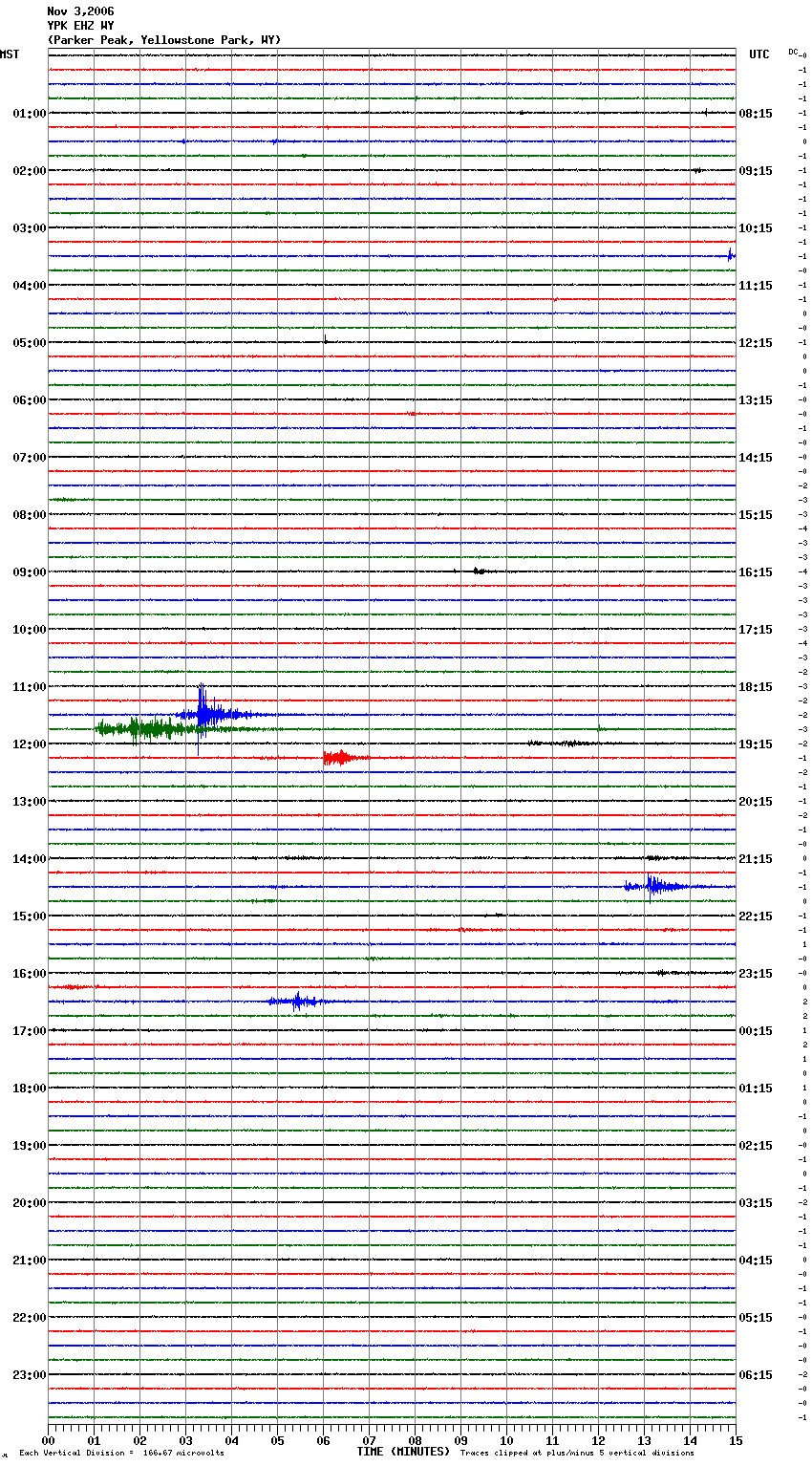The image size is (812, 1466).
Task: Click the "MST" timezone label
Action: click(x=10, y=54)
